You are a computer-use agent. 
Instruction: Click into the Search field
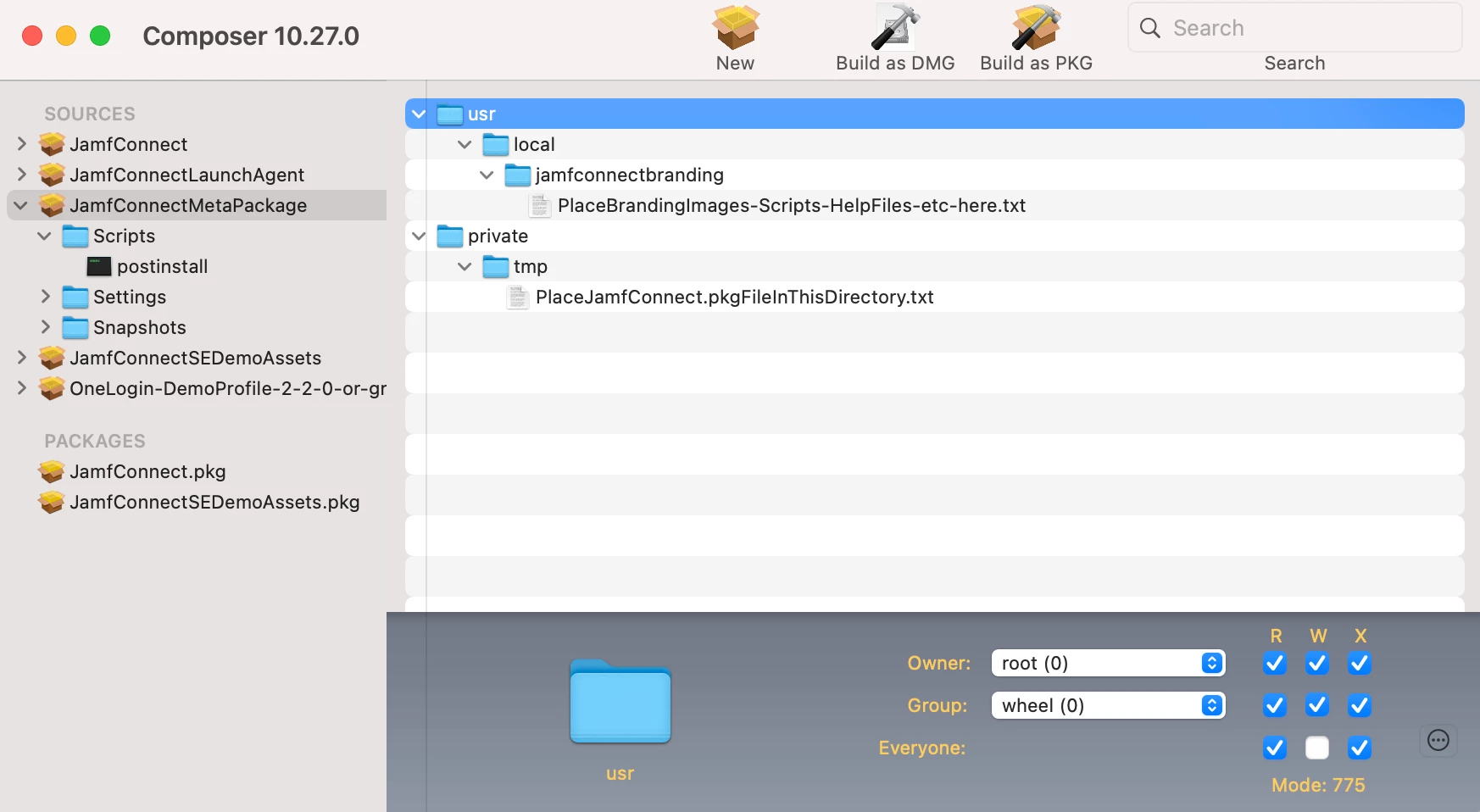[x=1294, y=28]
